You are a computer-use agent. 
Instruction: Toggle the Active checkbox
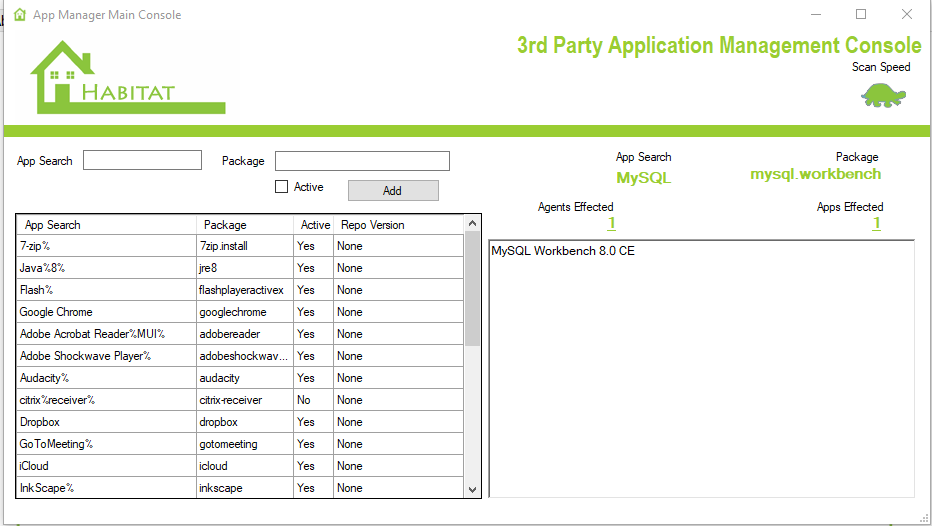(282, 187)
